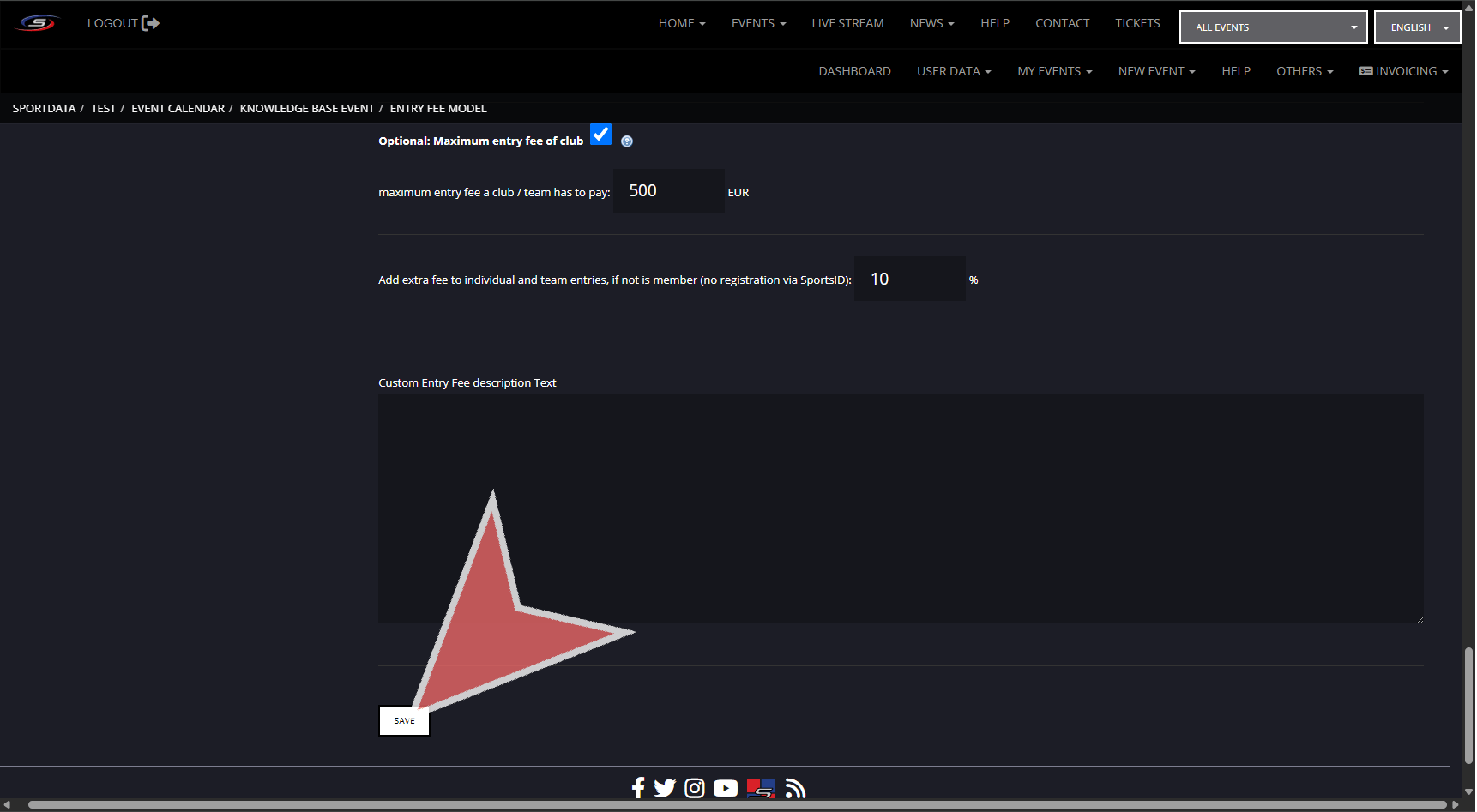
Task: Click the horizontal scrollbar at bottom
Action: 738,804
